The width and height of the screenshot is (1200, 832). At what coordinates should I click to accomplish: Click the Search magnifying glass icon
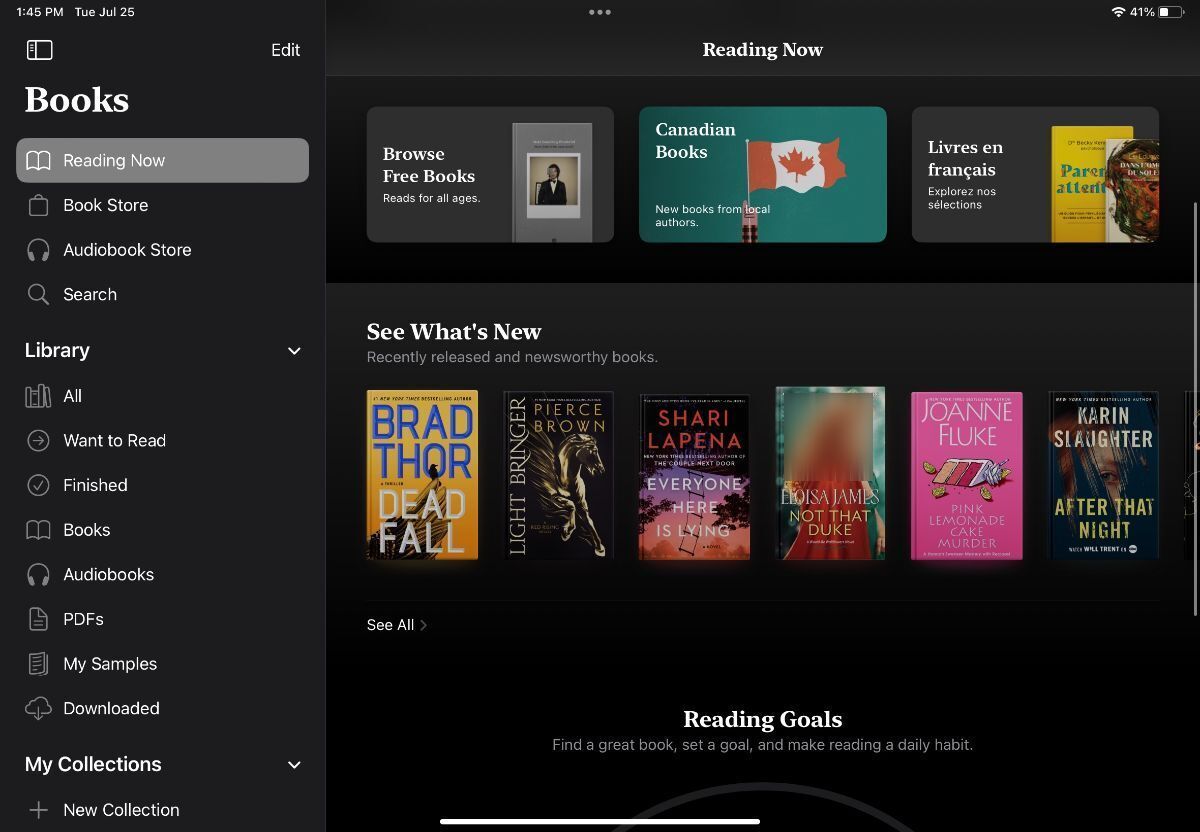click(38, 294)
